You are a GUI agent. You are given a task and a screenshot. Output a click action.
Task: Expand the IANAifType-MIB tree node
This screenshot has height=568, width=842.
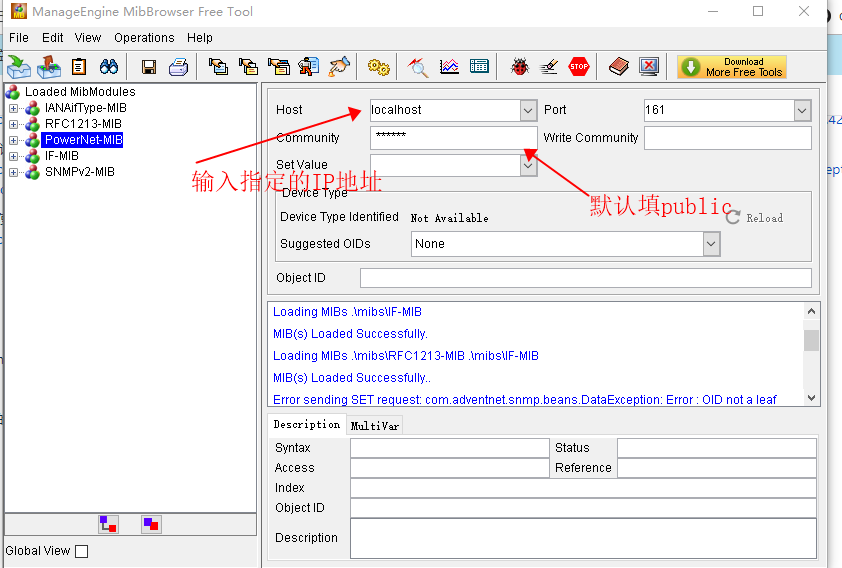(13, 108)
